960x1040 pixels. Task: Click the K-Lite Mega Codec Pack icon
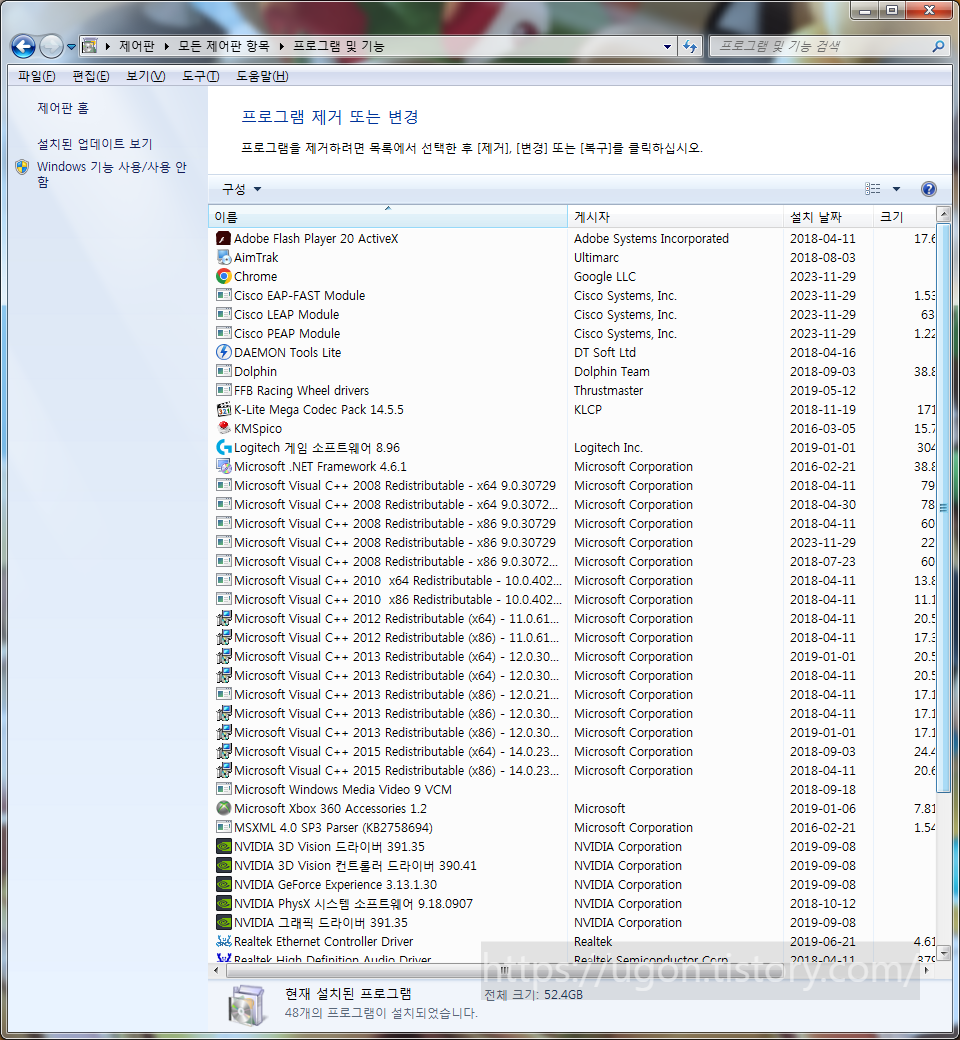click(224, 409)
